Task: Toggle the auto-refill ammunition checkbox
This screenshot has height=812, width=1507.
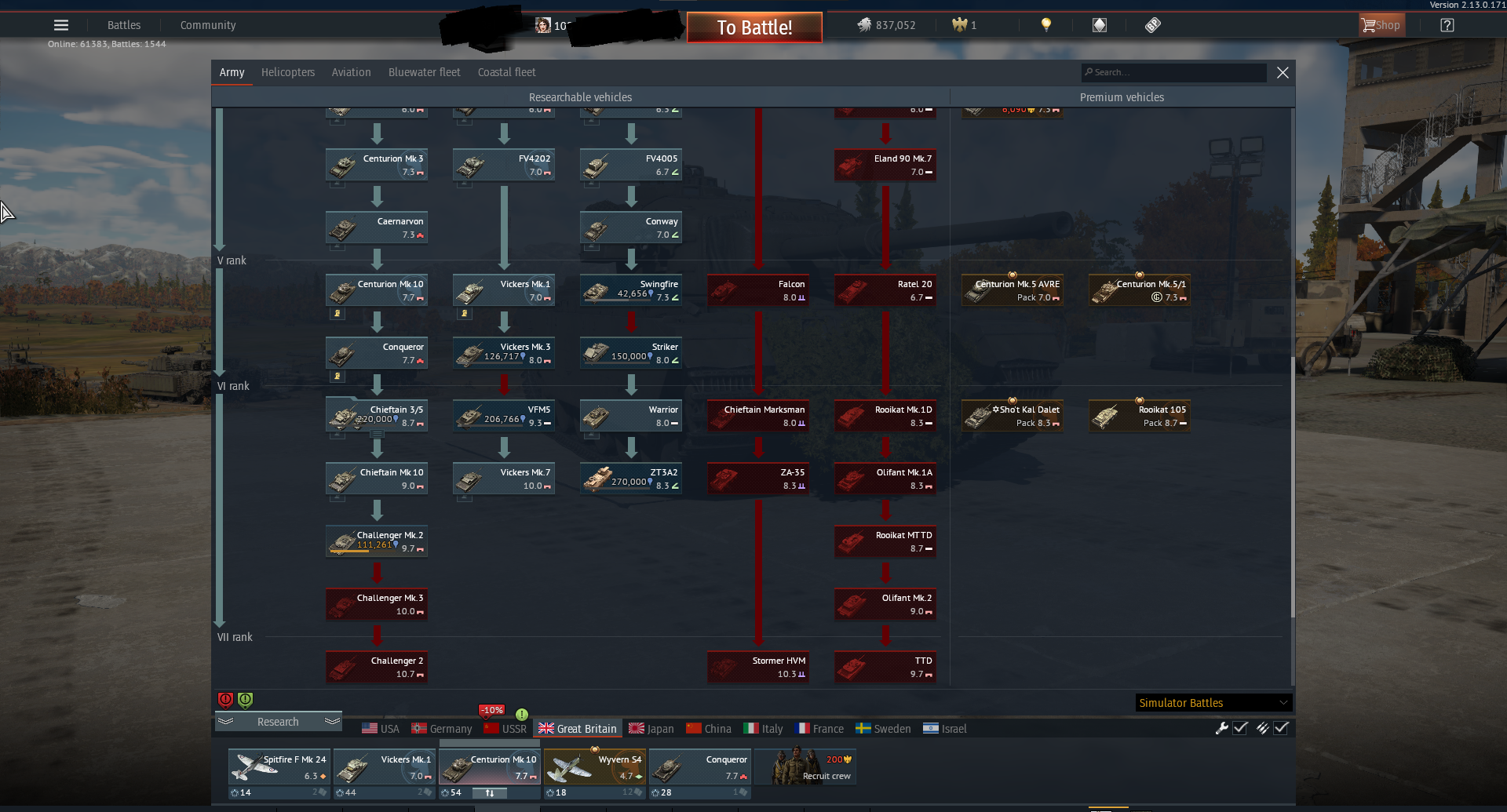Action: (x=1281, y=728)
